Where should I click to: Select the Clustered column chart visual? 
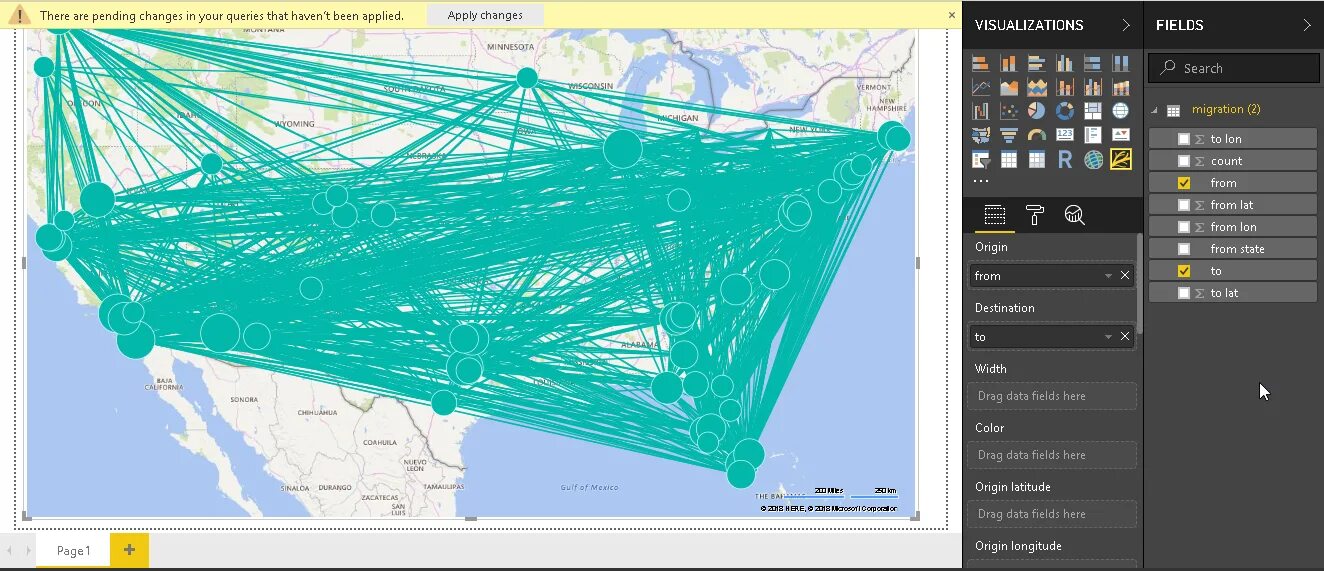point(1064,63)
